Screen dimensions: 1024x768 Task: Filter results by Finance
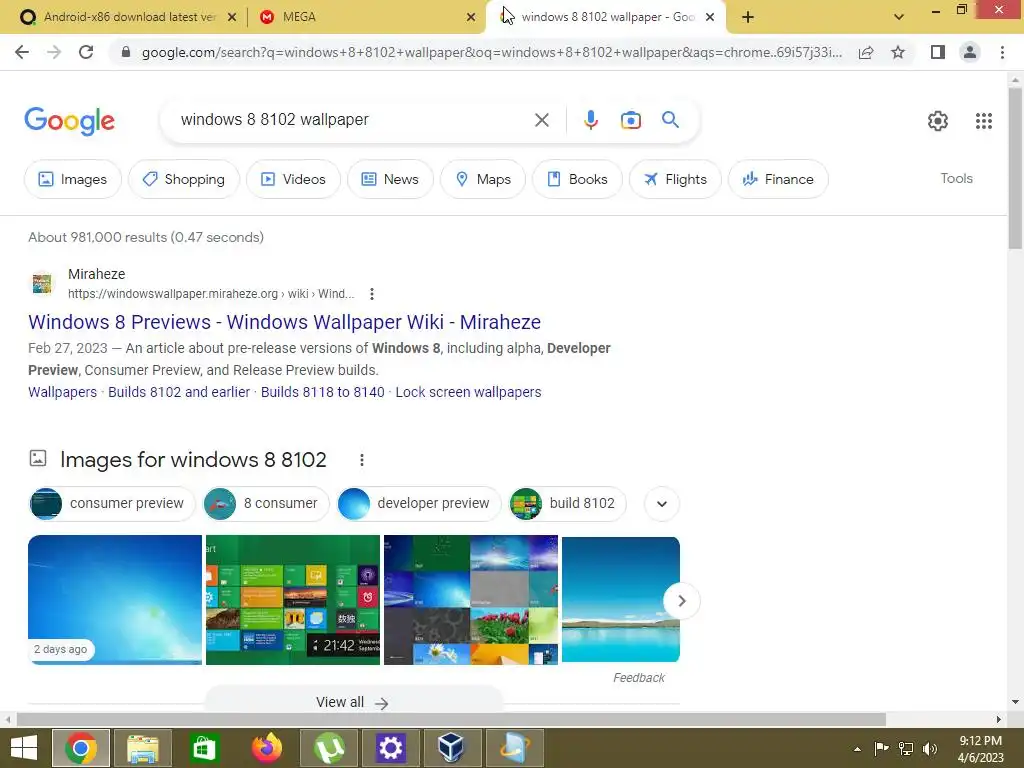[778, 179]
